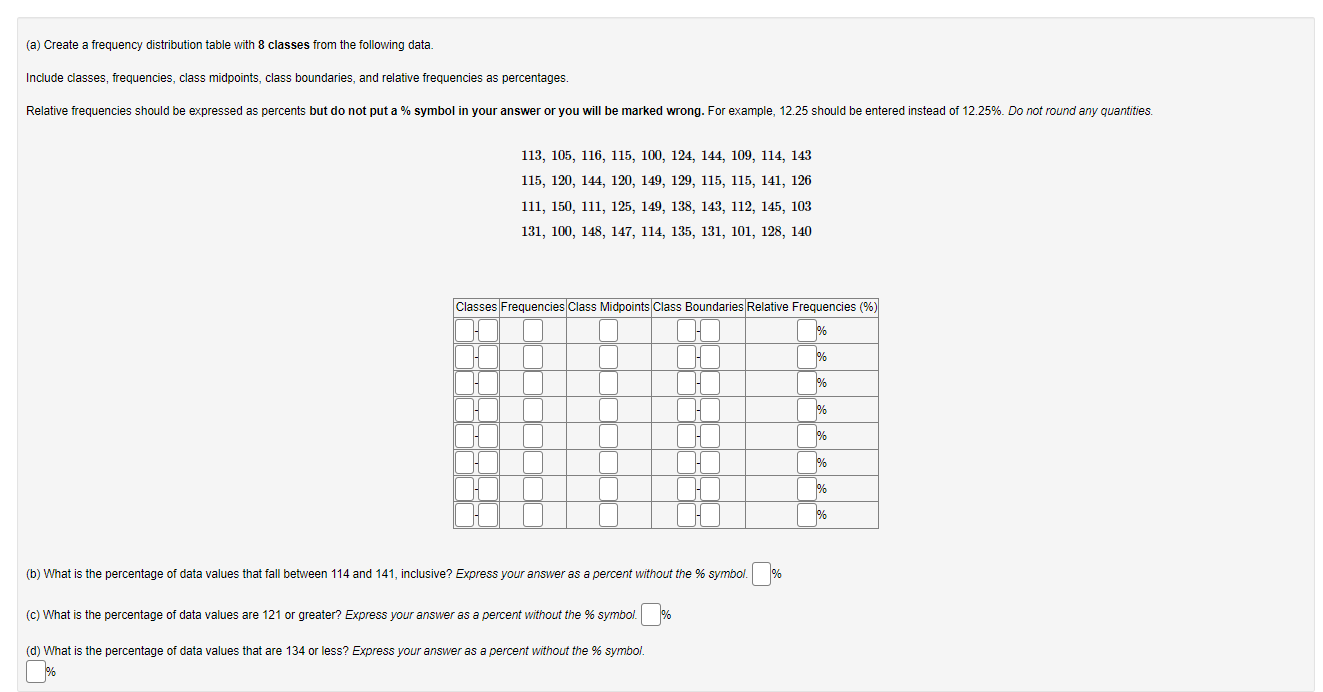
Task: Click the answer box for part (d)
Action: point(35,670)
